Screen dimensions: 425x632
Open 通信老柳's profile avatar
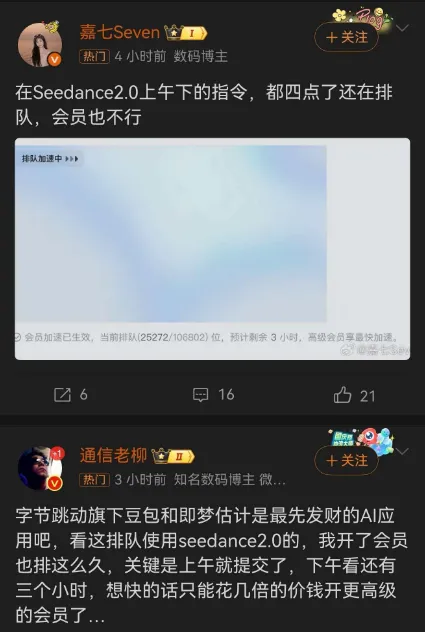(x=40, y=468)
